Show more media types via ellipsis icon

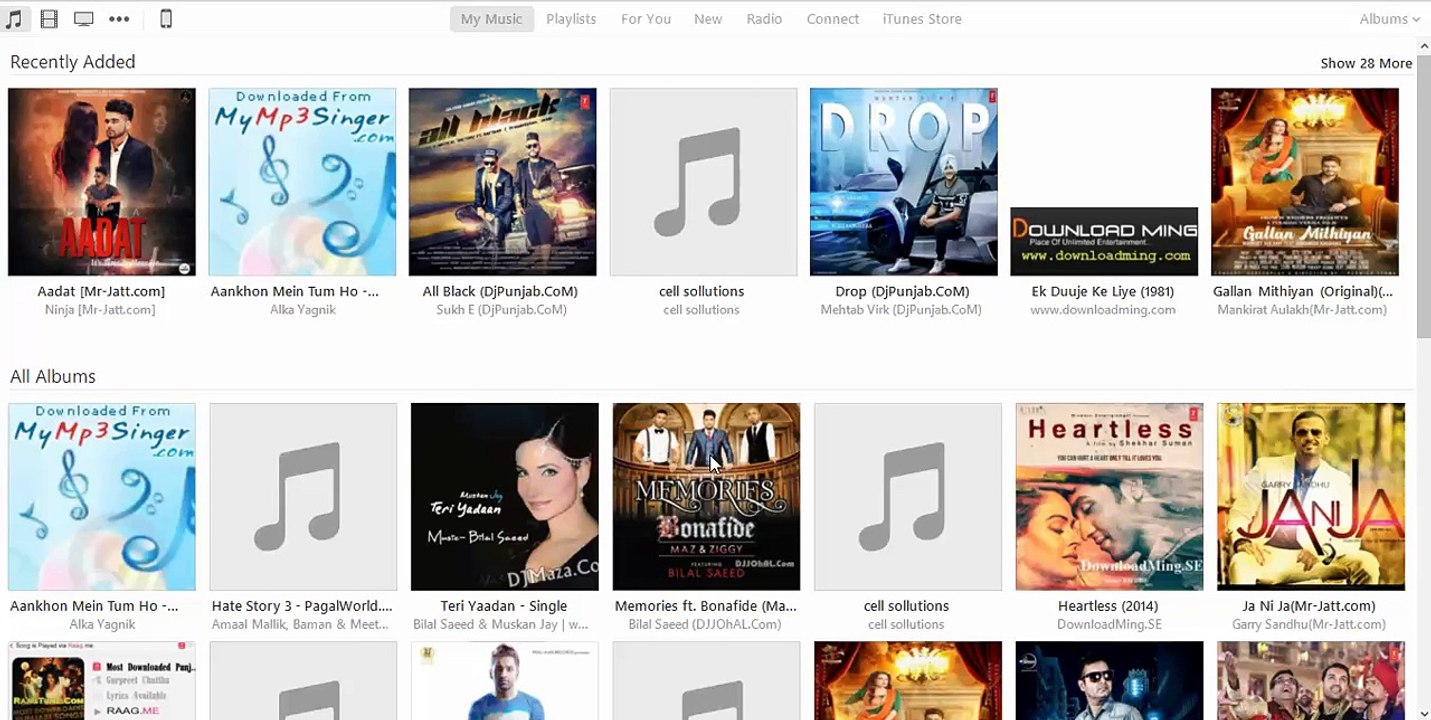tap(119, 19)
